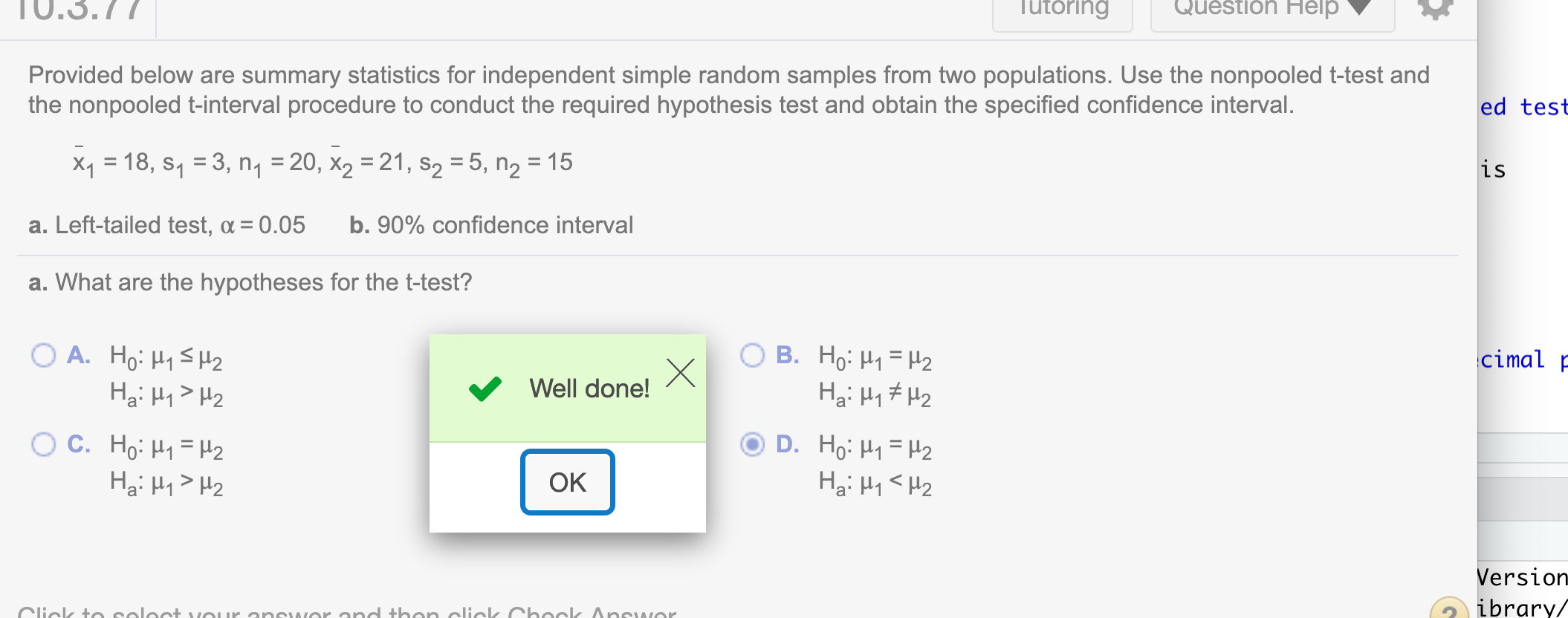This screenshot has height=618, width=1568.
Task: Click the letter B answer label
Action: coord(788,355)
